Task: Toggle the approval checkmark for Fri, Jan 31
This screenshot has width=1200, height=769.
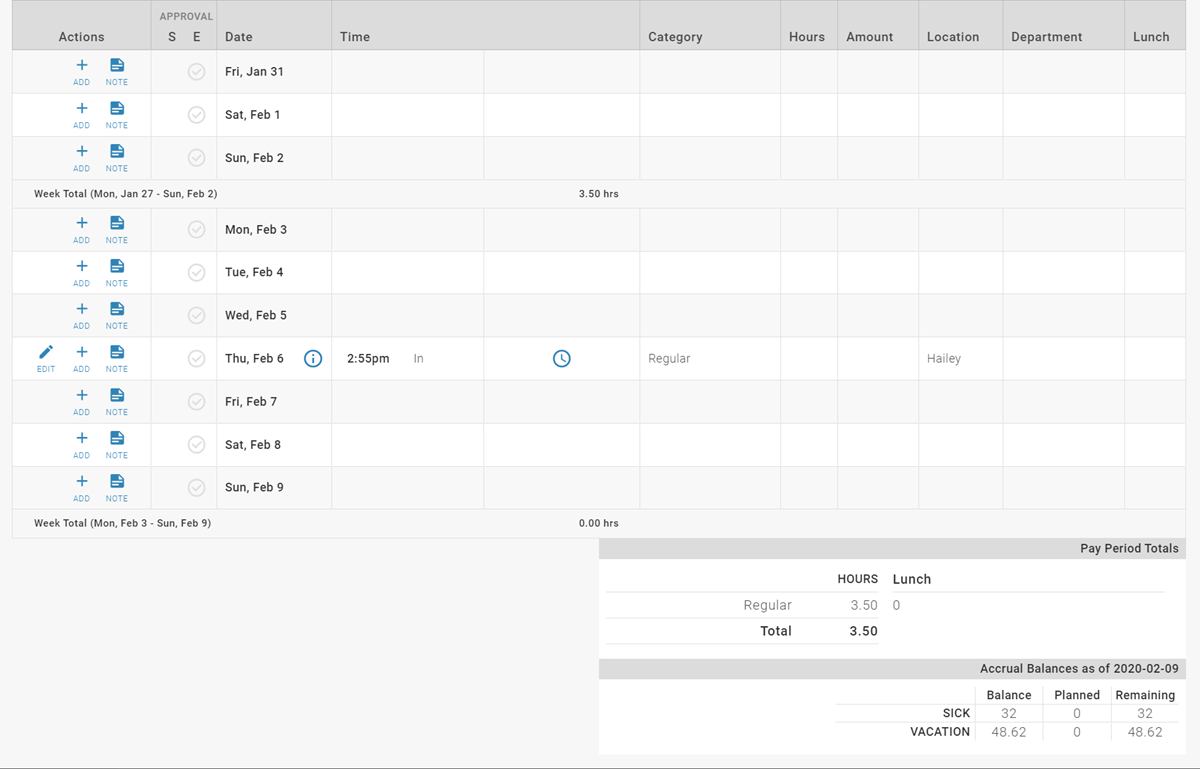Action: (196, 70)
